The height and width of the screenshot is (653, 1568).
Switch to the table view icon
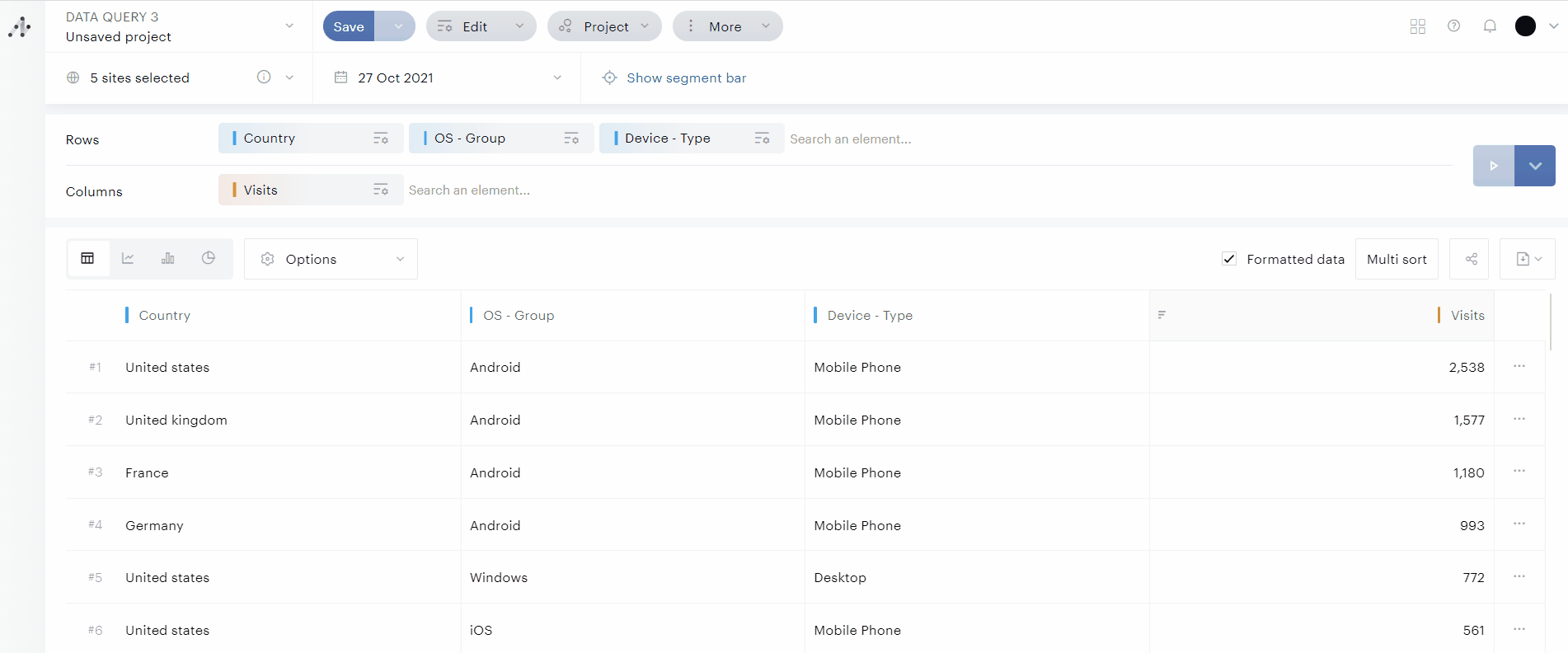(x=87, y=259)
